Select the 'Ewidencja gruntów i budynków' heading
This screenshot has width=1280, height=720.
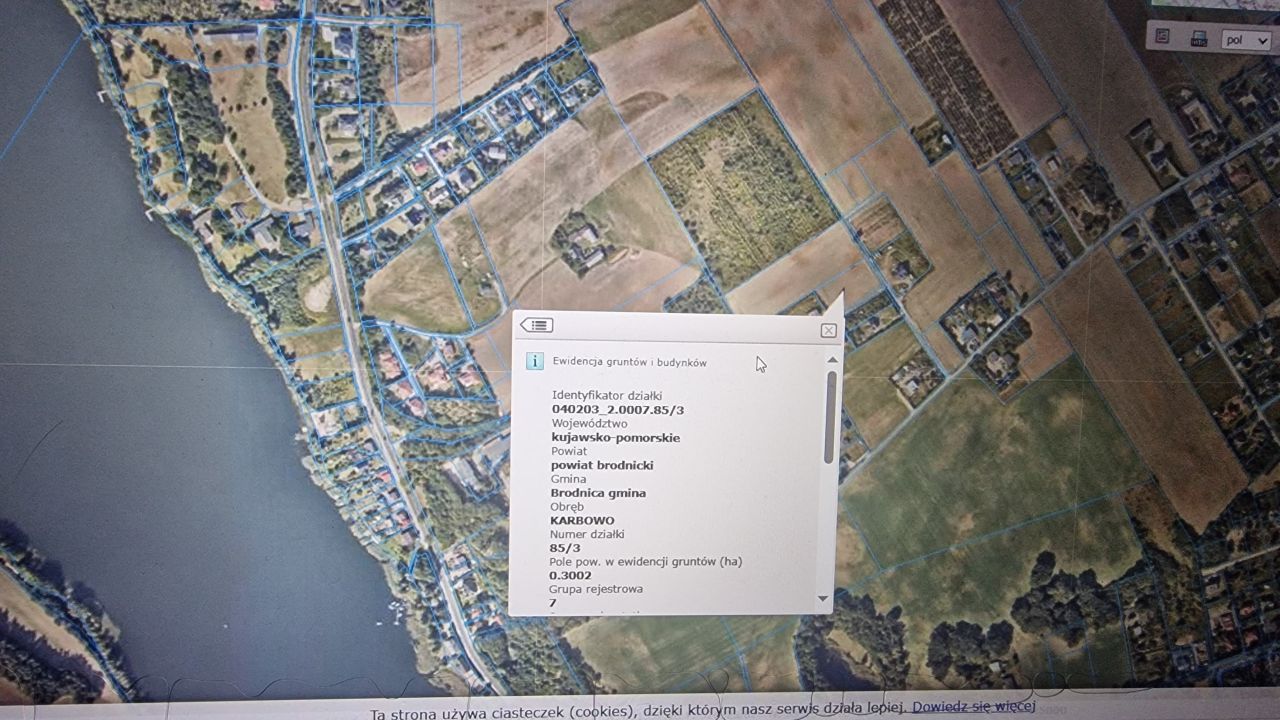click(x=629, y=362)
